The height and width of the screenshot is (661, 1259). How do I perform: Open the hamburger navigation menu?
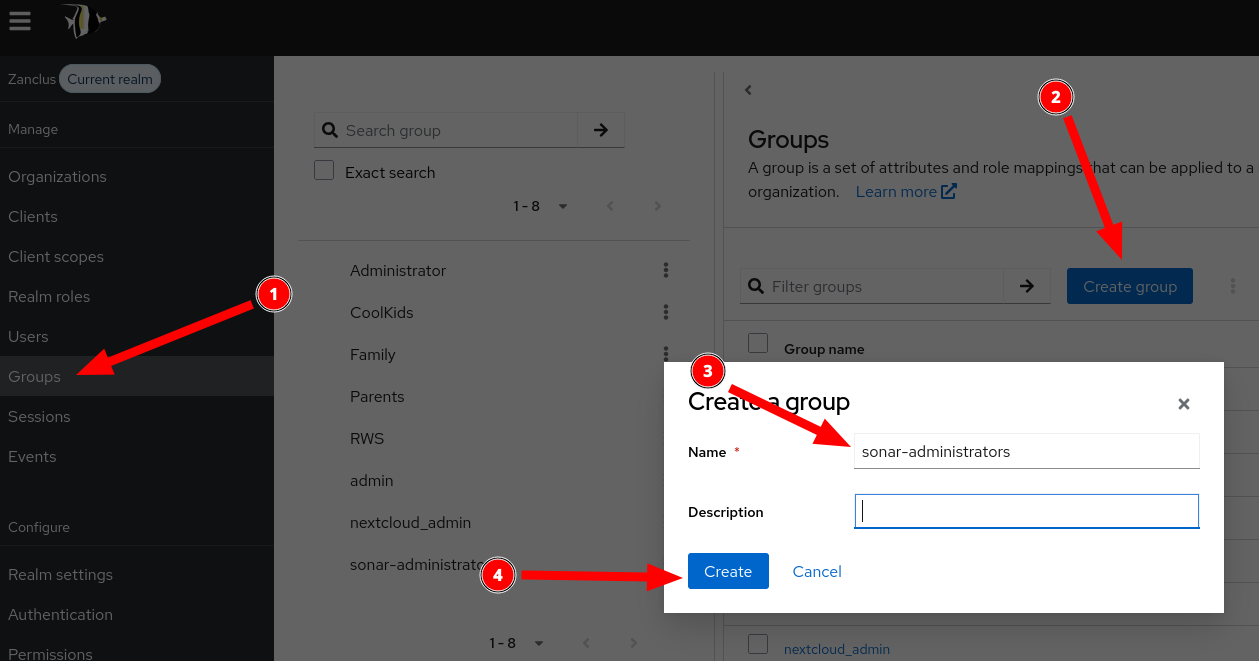[20, 21]
